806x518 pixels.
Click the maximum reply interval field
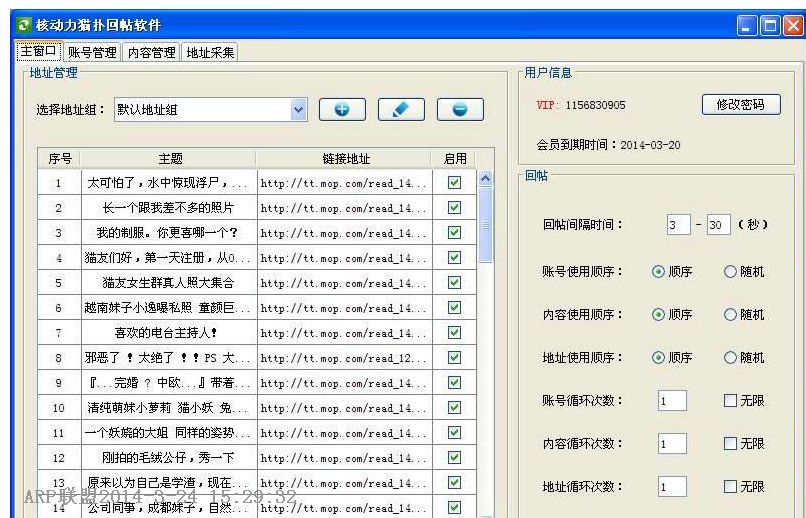click(718, 225)
